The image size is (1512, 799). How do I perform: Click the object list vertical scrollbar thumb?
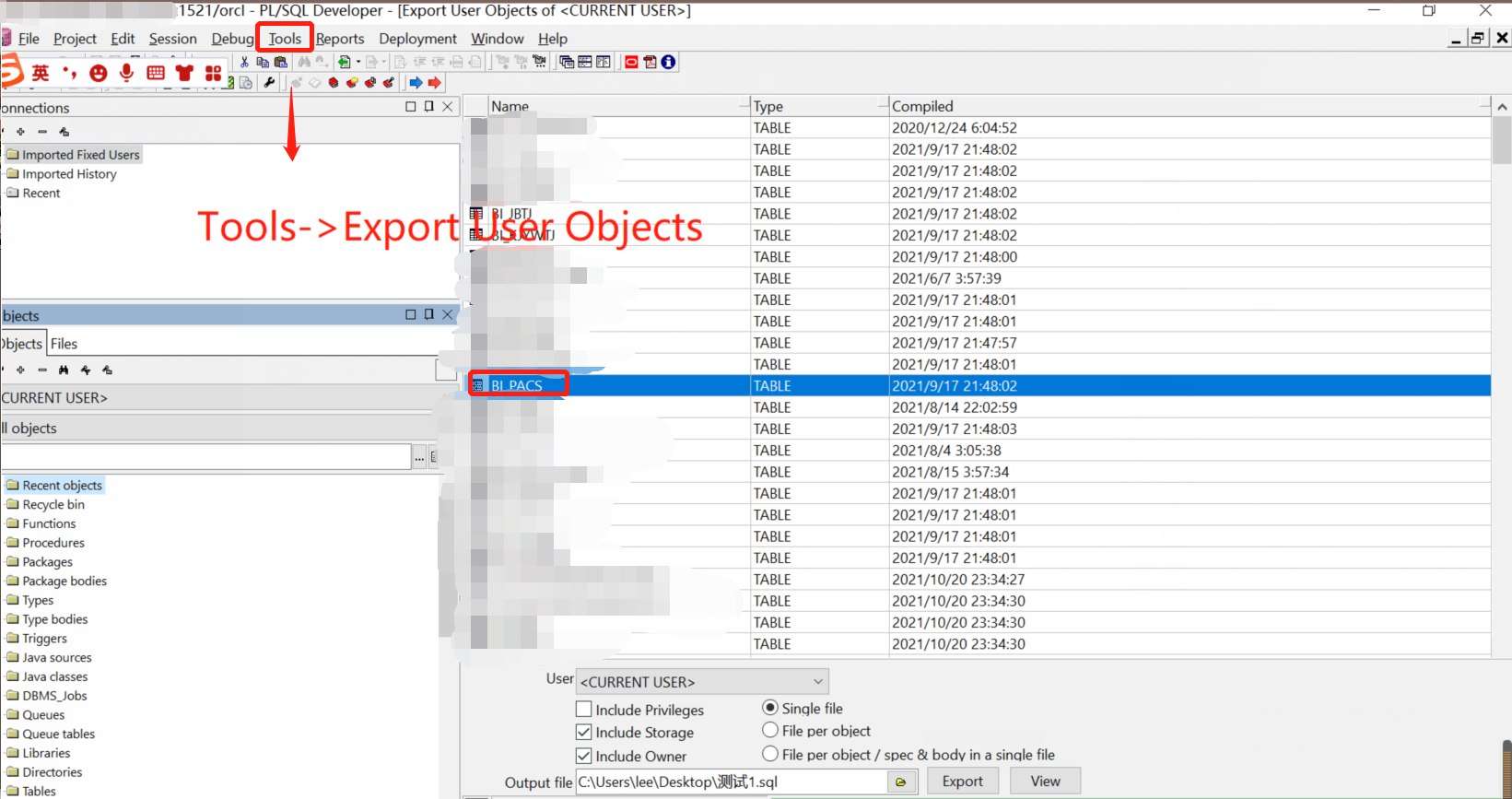(x=1502, y=140)
